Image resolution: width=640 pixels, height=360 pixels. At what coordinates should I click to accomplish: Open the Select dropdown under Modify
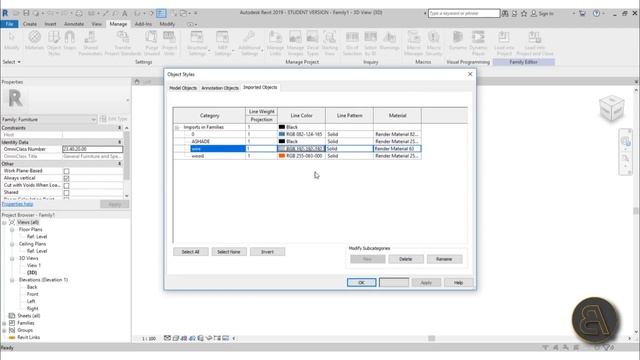(x=11, y=62)
